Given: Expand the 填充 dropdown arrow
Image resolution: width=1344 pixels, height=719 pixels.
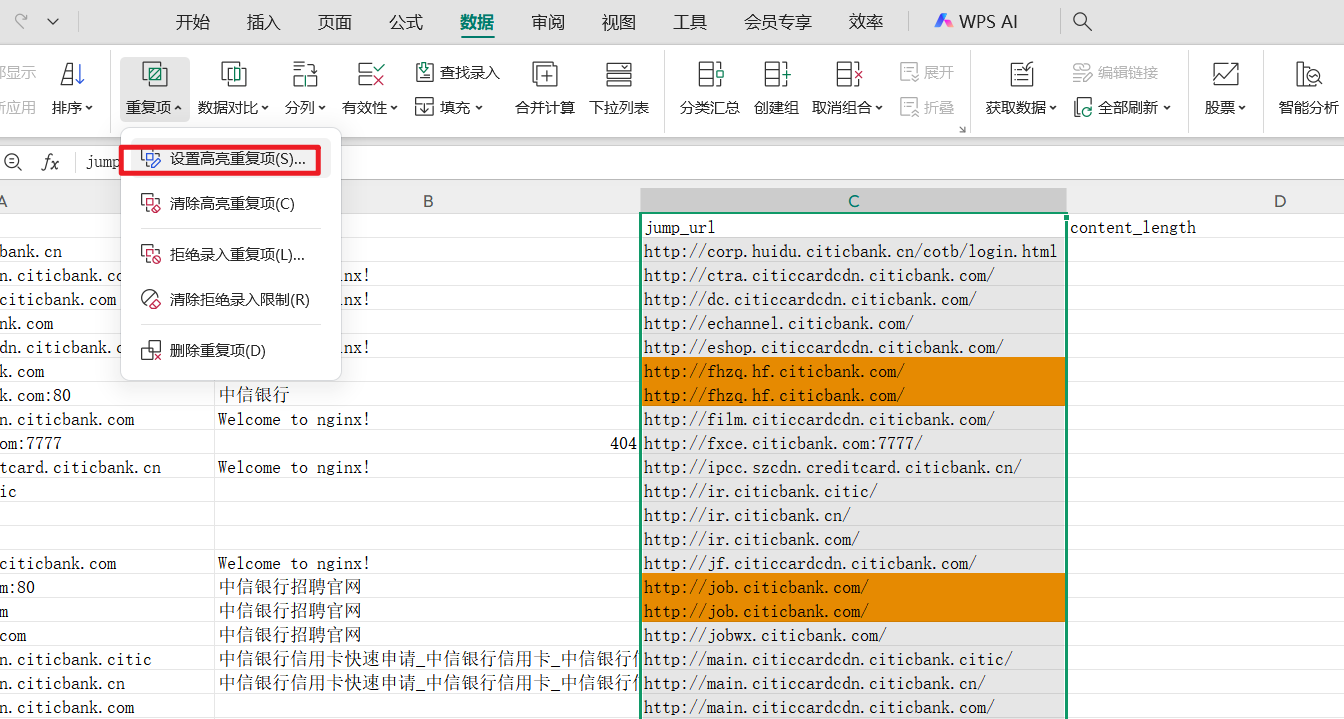Looking at the screenshot, I should click(x=479, y=108).
